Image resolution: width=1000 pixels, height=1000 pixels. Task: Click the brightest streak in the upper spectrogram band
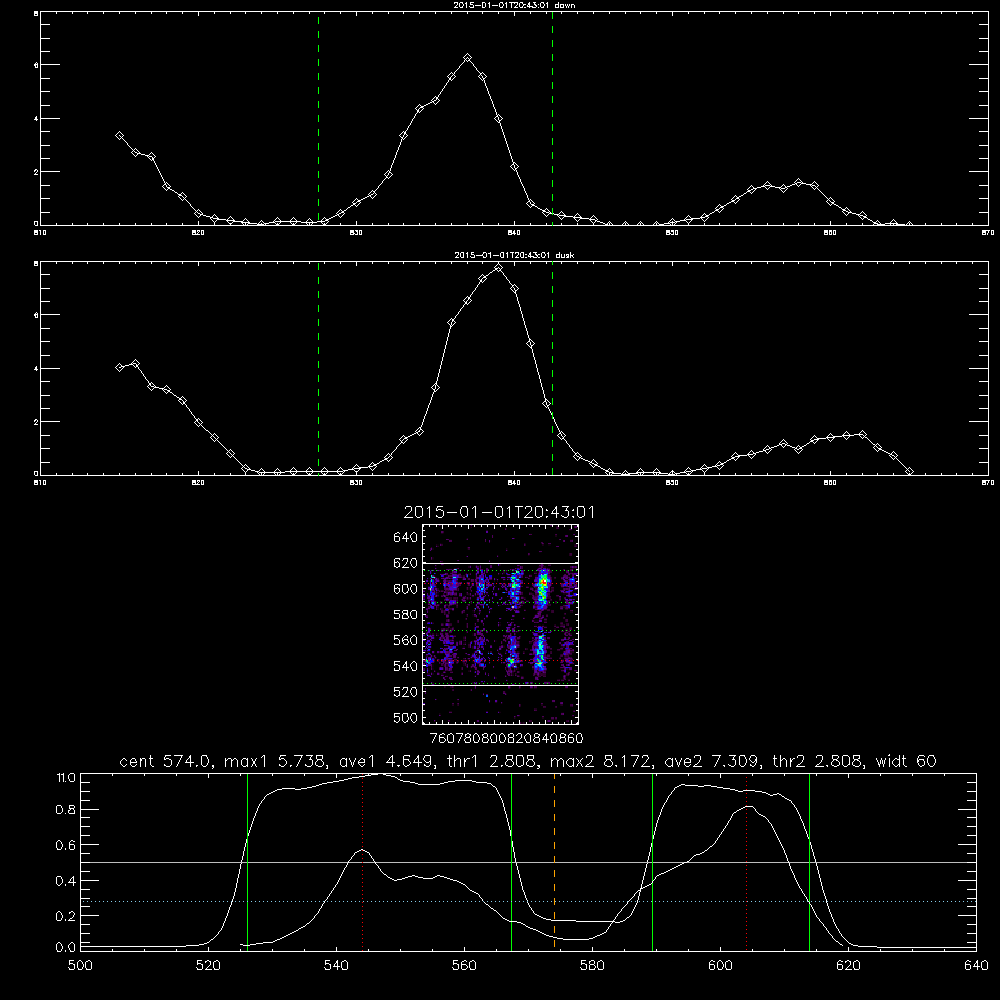coord(543,588)
